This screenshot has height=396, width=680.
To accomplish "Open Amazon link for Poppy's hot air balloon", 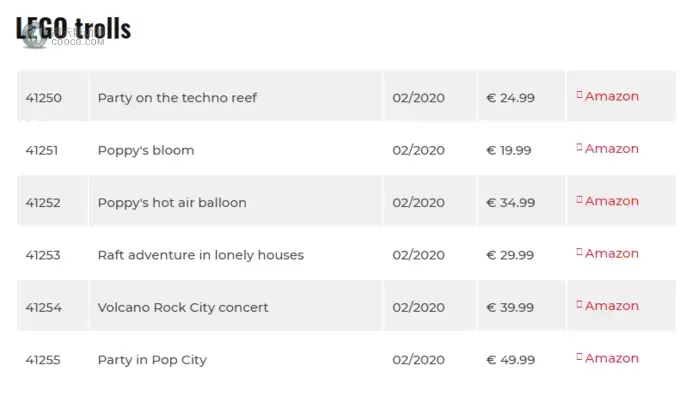I will (611, 201).
